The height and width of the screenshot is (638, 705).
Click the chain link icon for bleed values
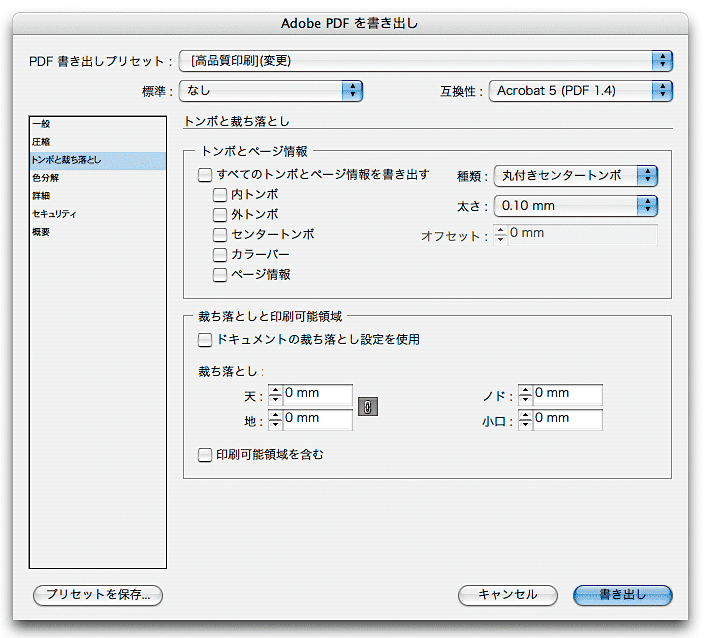click(367, 406)
